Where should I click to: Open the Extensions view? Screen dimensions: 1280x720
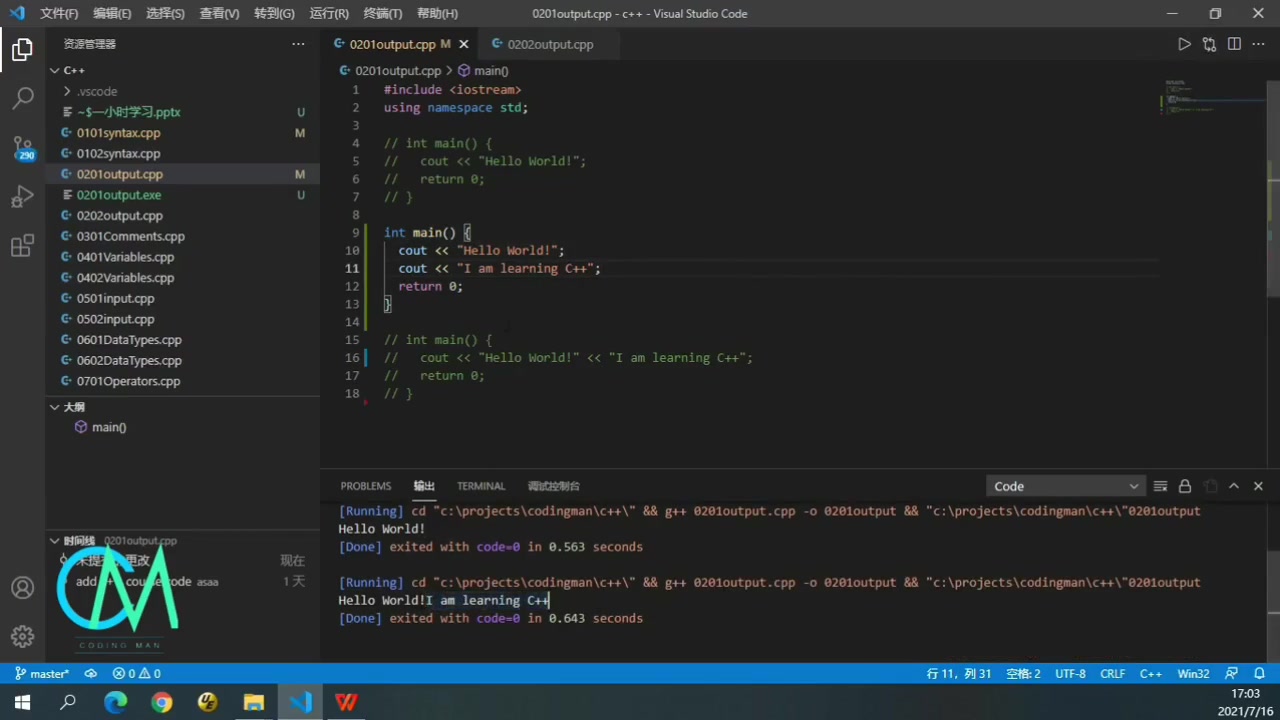(22, 246)
